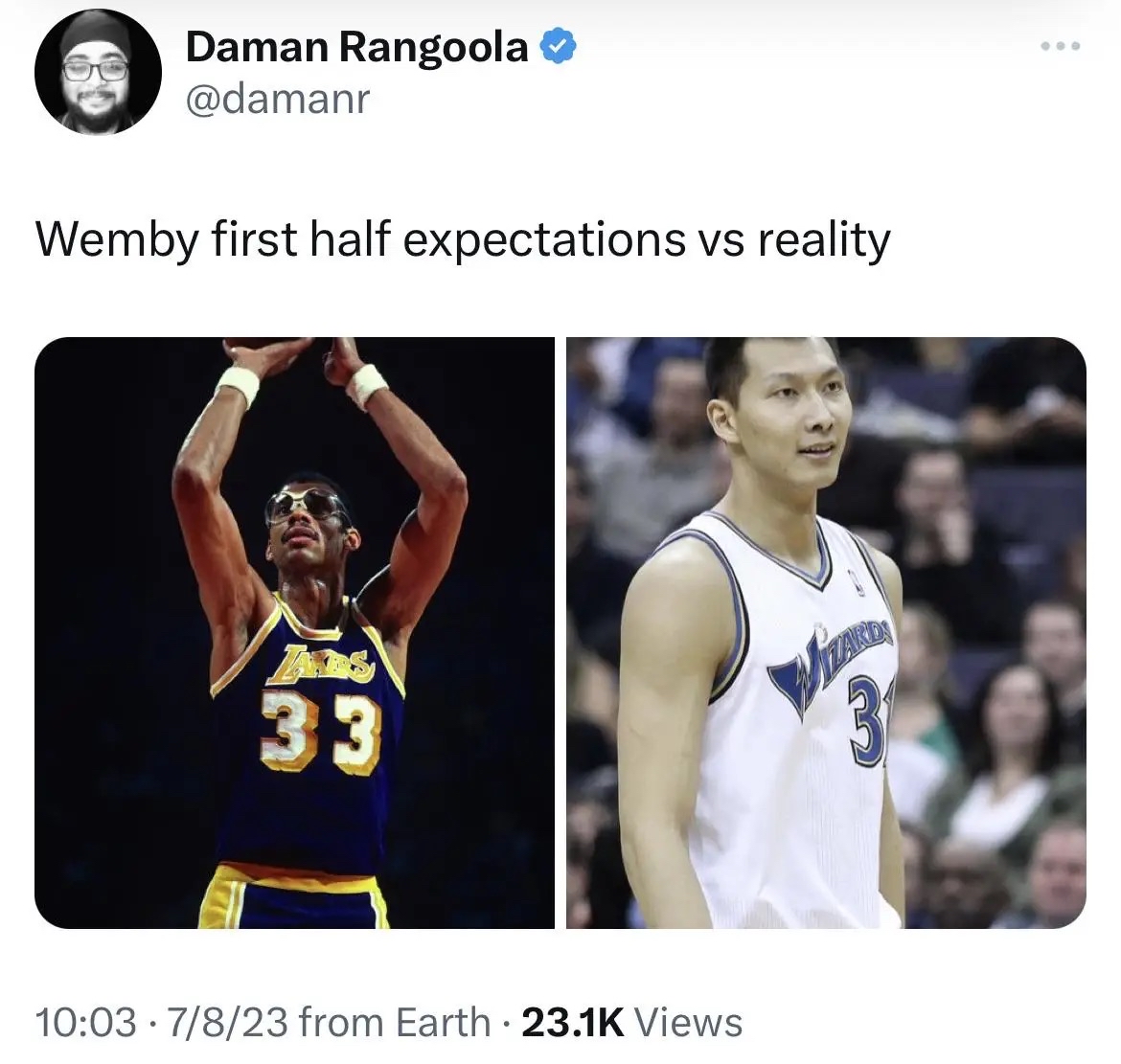The image size is (1121, 1064).
Task: Click the "Wemby first half" tweet text
Action: pyautogui.click(x=213, y=239)
